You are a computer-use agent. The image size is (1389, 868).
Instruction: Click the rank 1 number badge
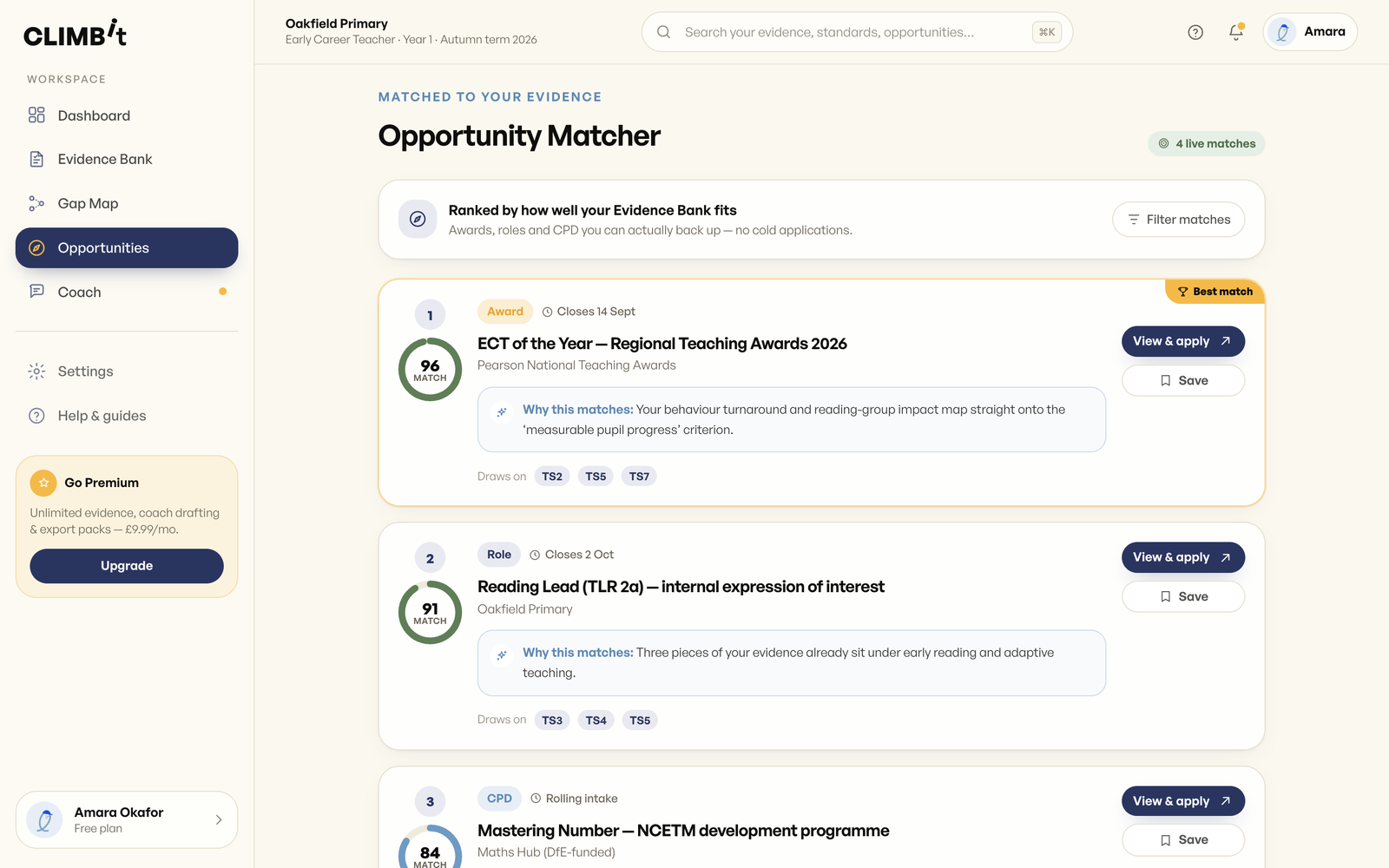point(430,315)
